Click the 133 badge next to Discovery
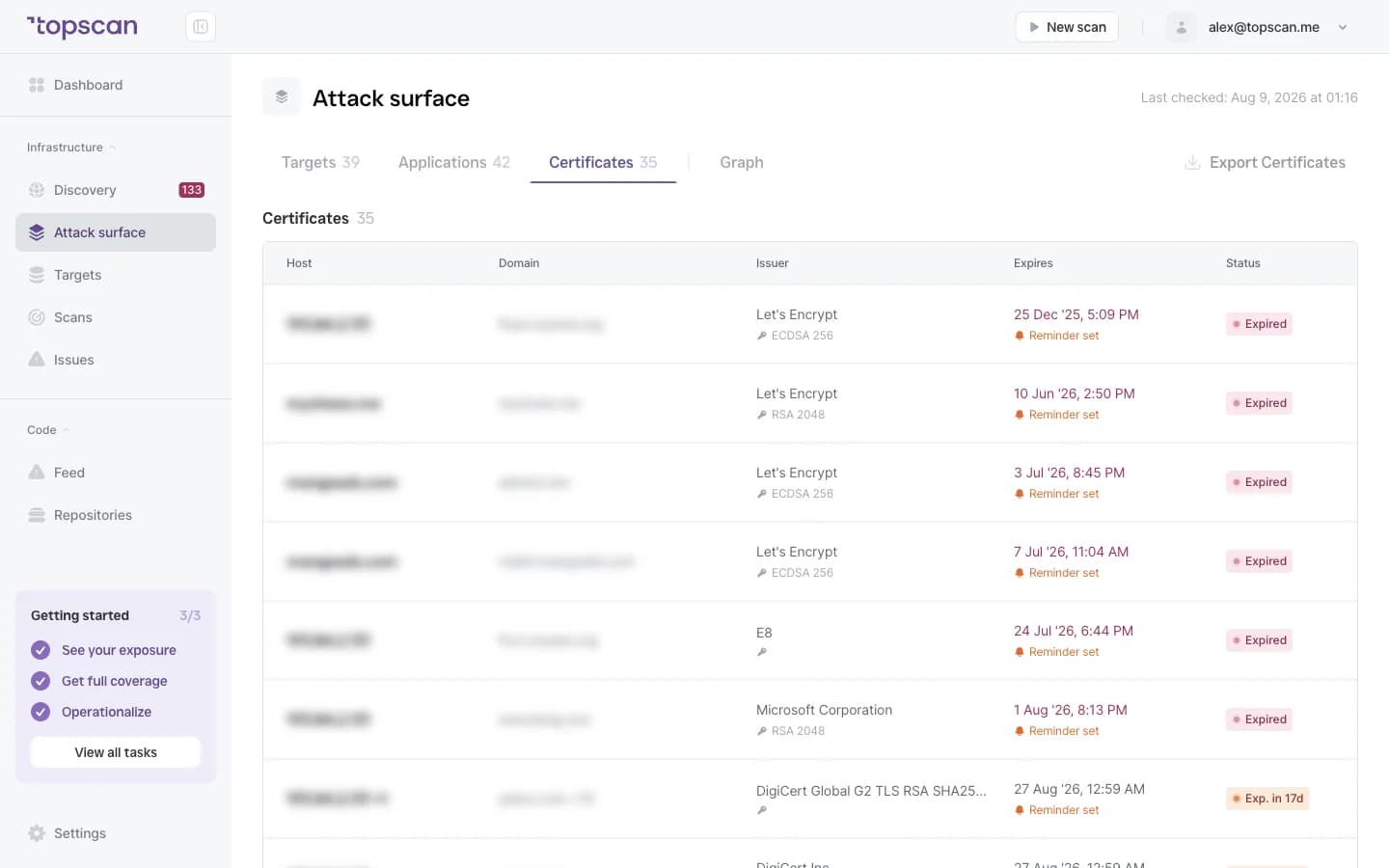 tap(192, 190)
